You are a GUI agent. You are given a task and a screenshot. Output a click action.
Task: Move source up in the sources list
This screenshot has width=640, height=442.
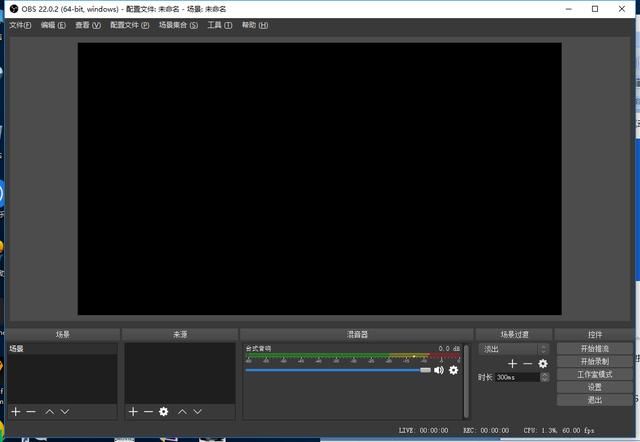(x=182, y=411)
